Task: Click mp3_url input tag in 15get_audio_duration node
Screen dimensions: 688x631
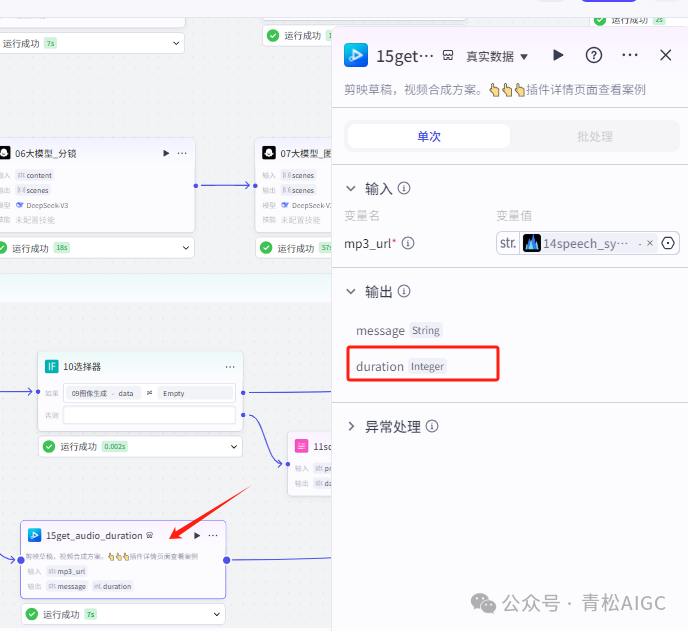Action: click(x=67, y=571)
